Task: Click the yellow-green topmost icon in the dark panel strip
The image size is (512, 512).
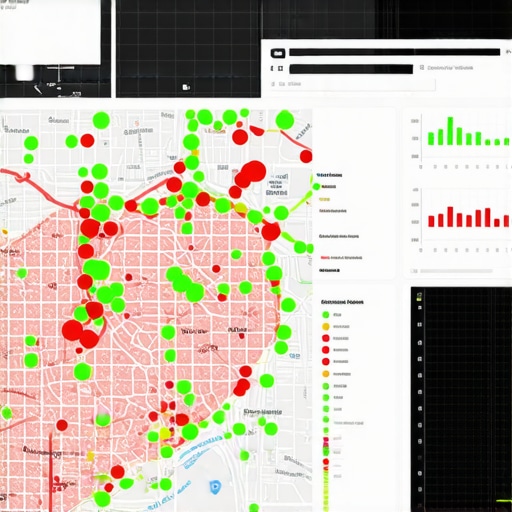Action: pyautogui.click(x=420, y=296)
